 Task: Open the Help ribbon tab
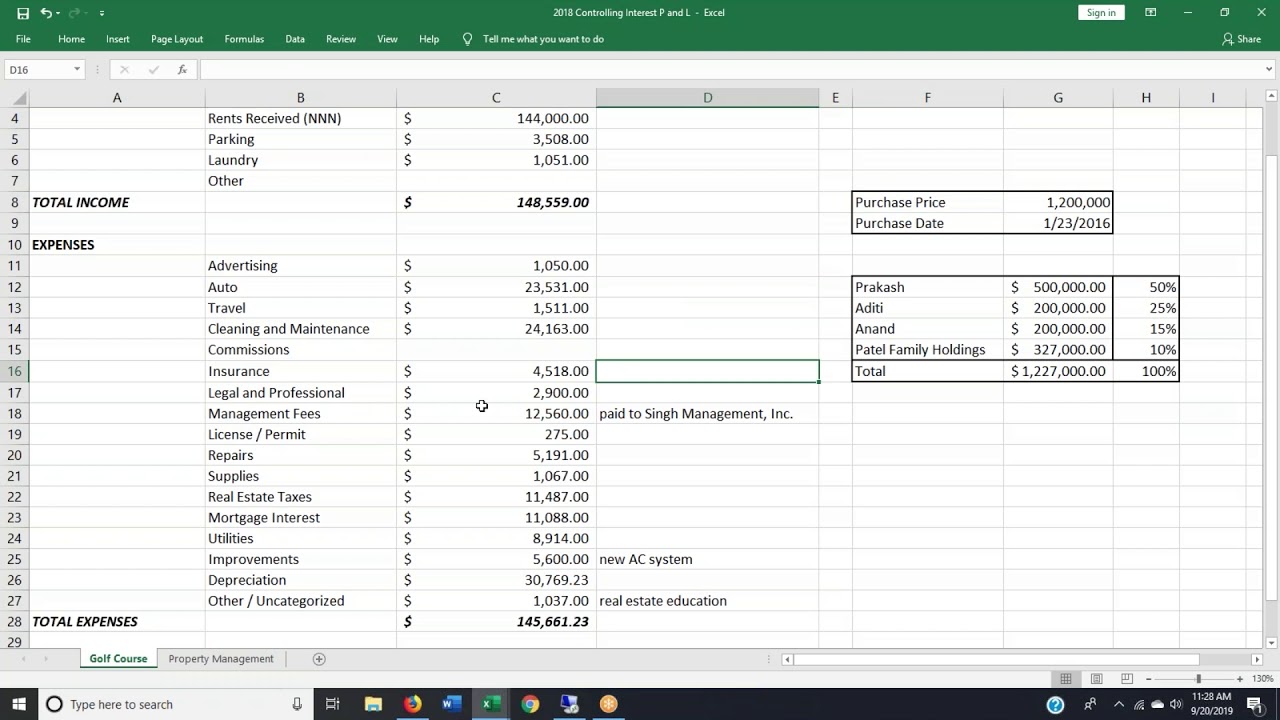429,39
